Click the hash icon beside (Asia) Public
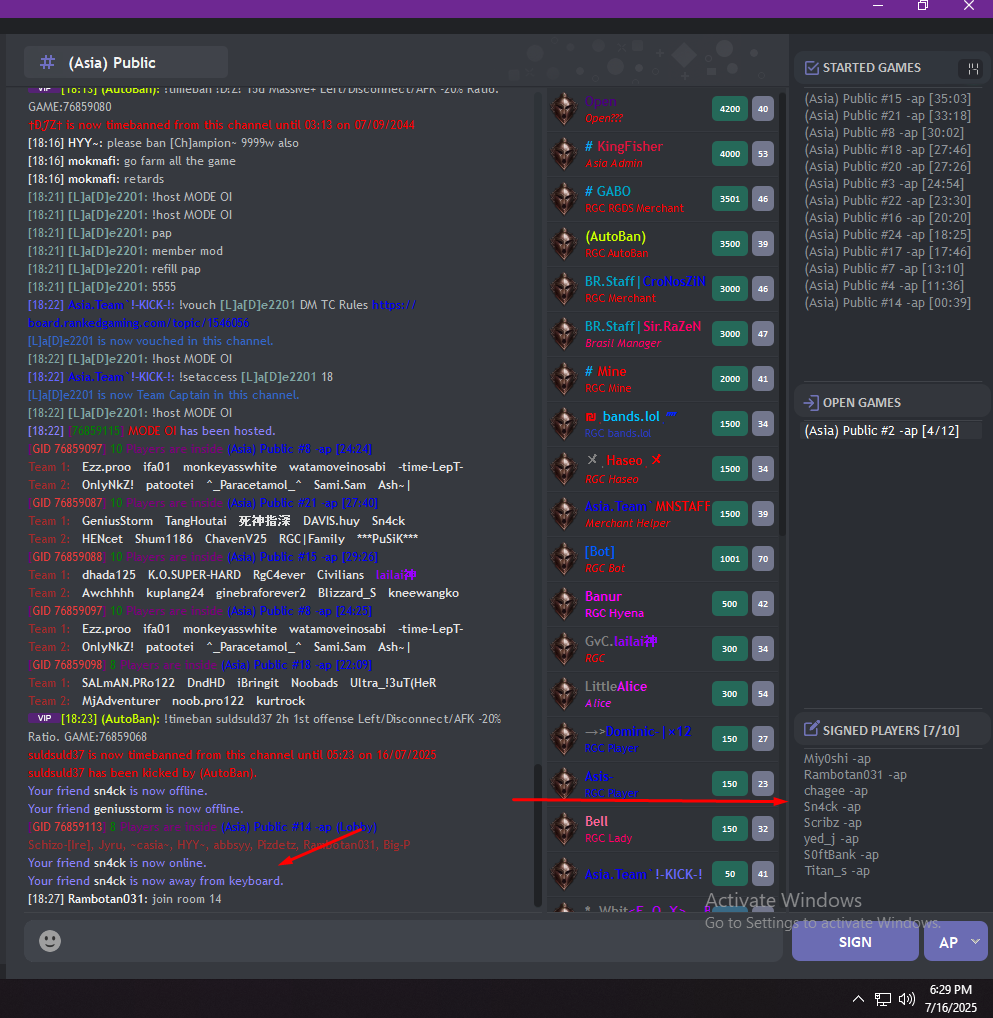 click(47, 62)
